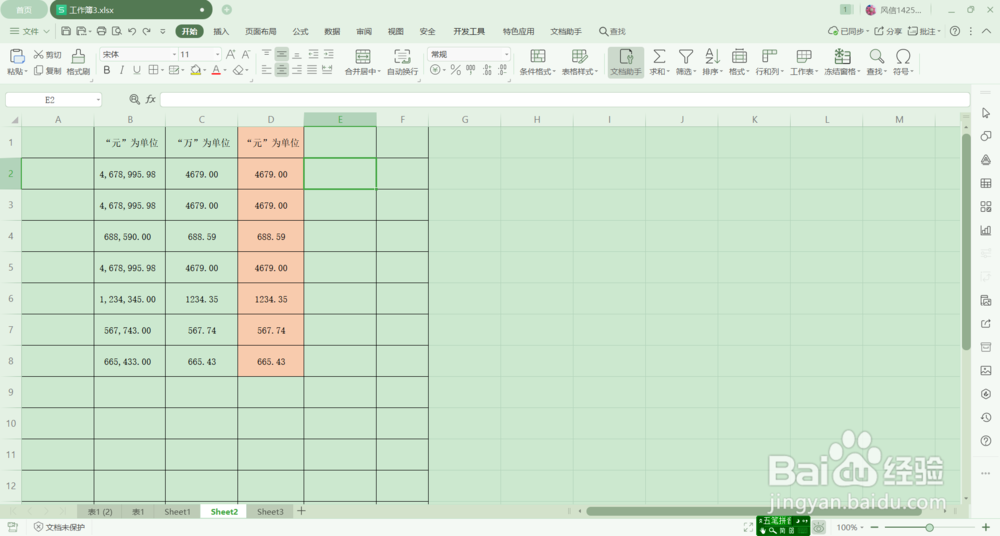Click the Merge and Center (合并居中) icon
The height and width of the screenshot is (536, 1000).
(x=362, y=56)
